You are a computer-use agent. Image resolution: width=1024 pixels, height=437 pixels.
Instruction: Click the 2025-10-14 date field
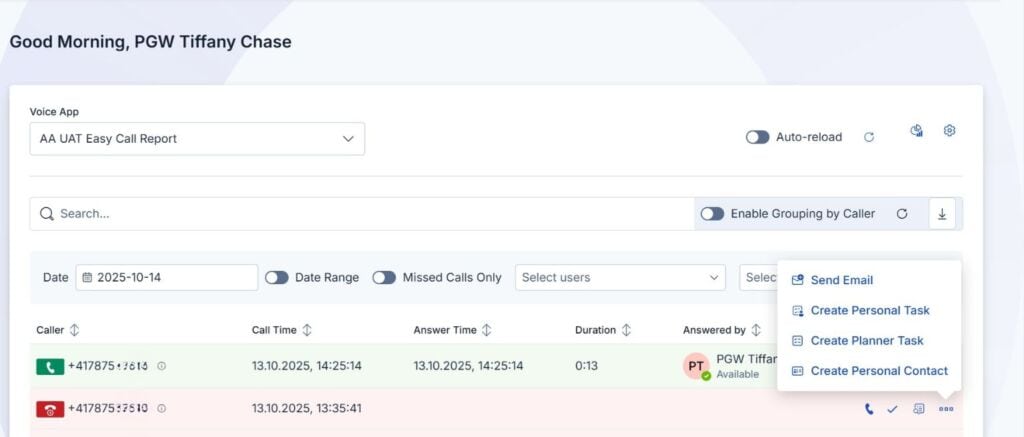pos(167,278)
